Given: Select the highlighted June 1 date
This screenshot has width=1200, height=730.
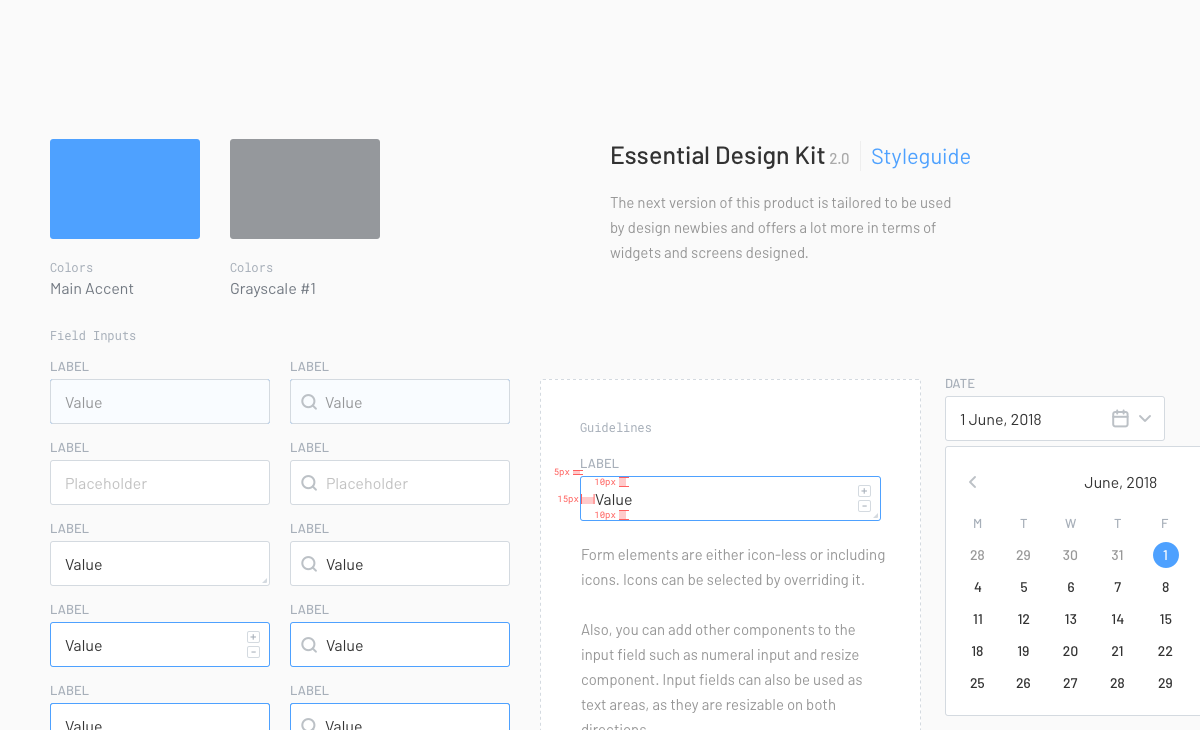Looking at the screenshot, I should (x=1165, y=555).
